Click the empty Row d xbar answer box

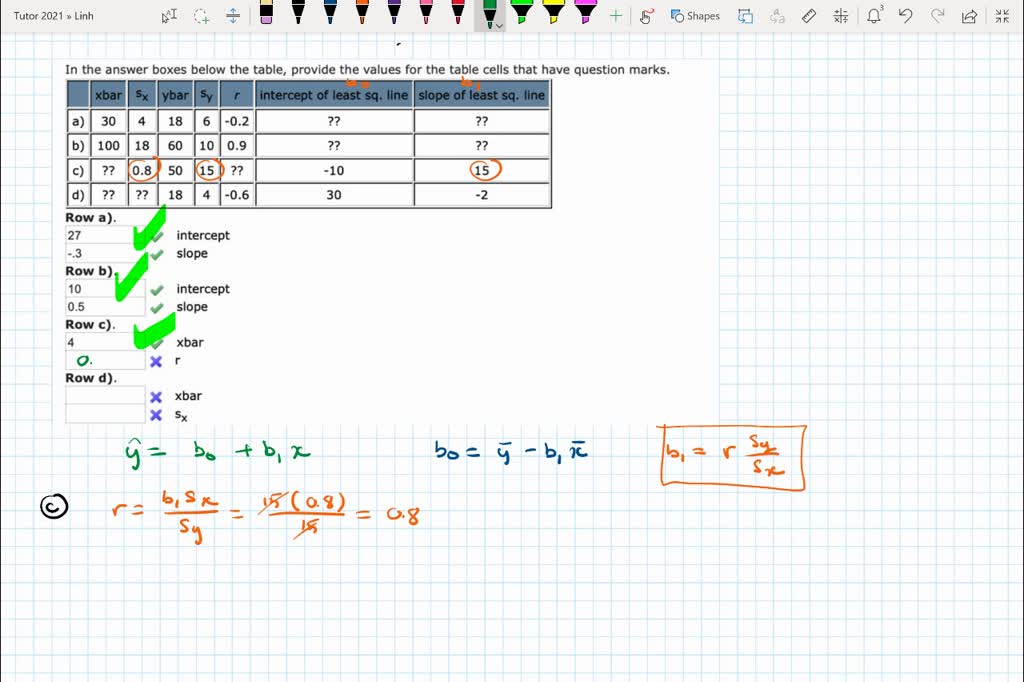[103, 396]
